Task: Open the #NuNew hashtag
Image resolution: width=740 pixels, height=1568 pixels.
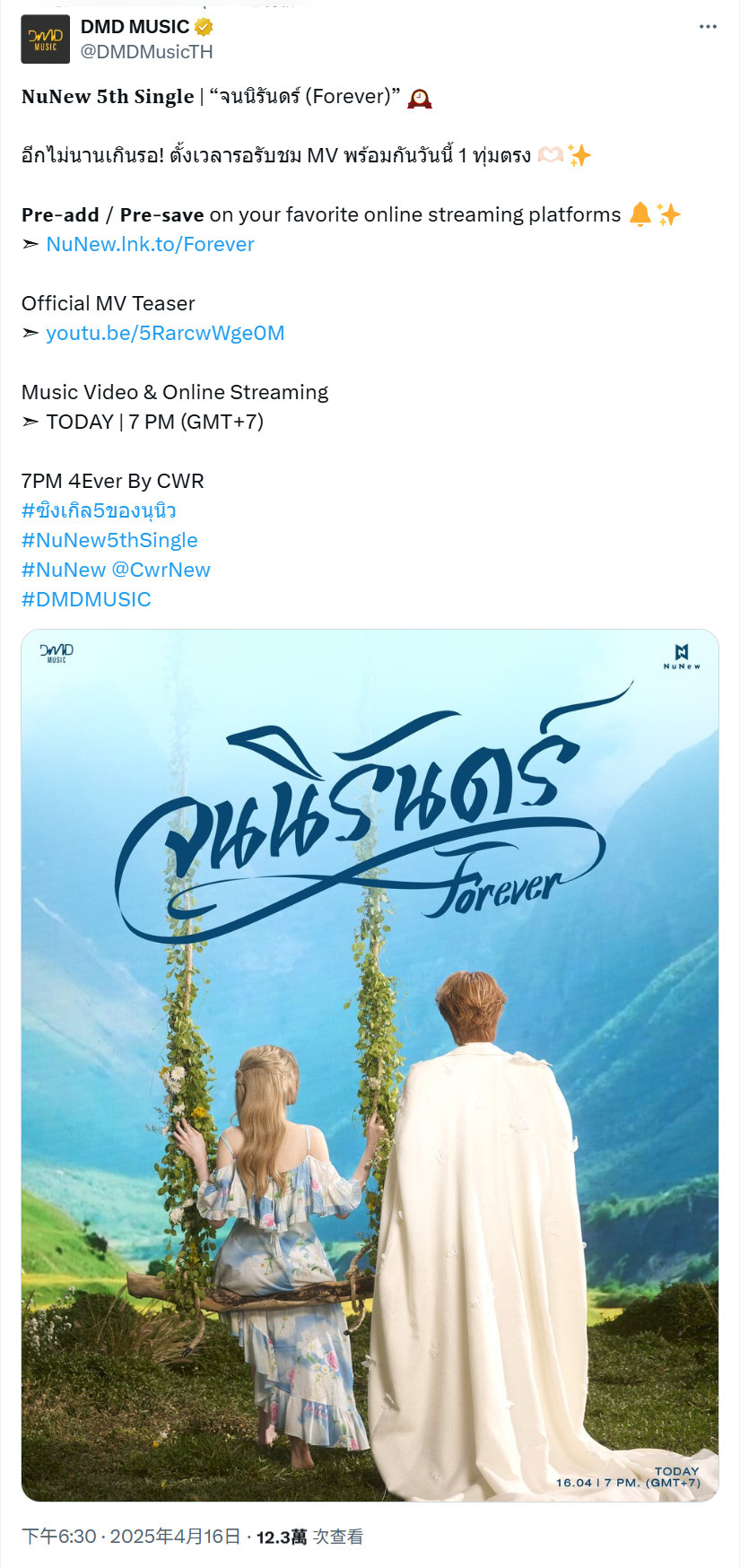Action: pos(64,570)
